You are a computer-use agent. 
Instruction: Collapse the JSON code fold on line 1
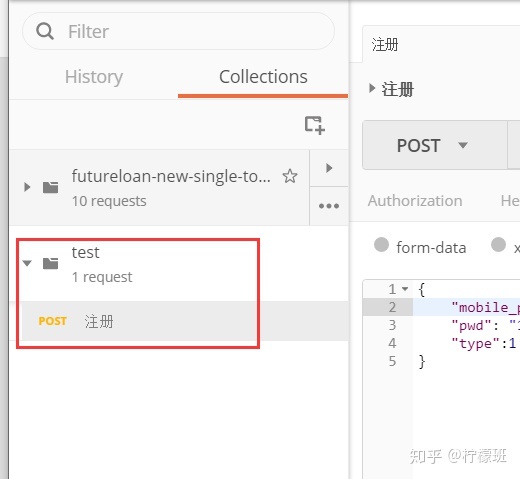405,289
